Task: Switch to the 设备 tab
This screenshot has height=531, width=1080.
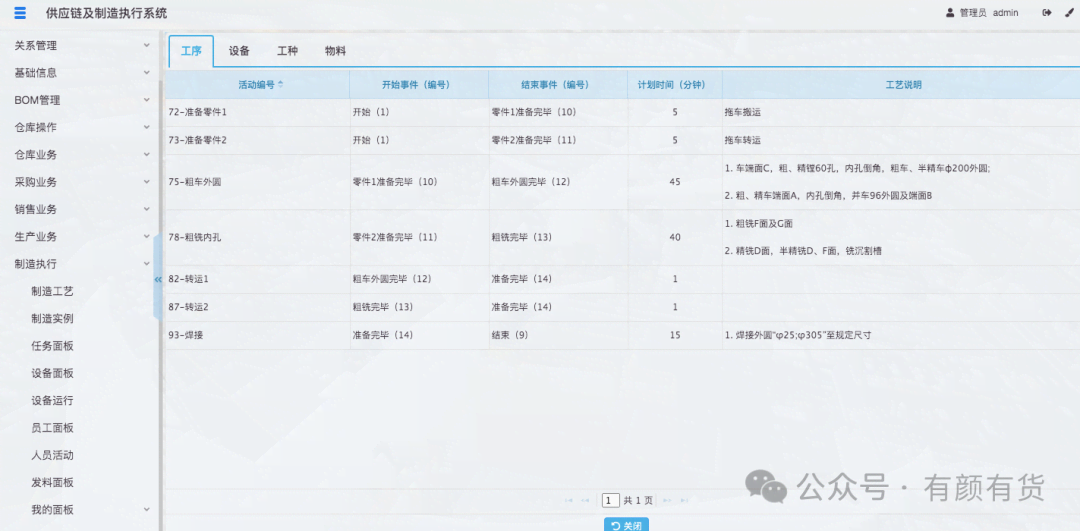Action: coord(239,51)
